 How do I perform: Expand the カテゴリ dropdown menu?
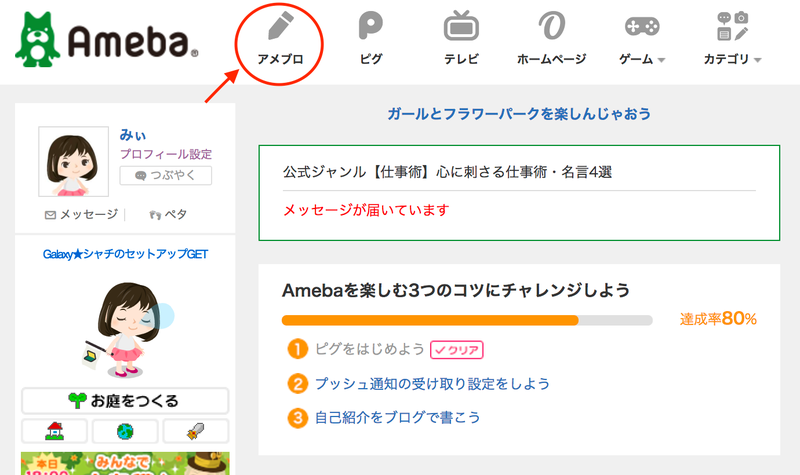733,59
